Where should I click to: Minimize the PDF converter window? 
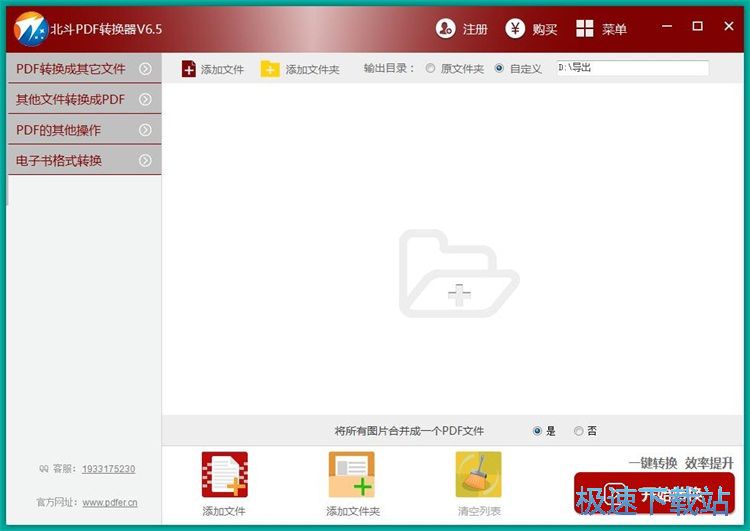[667, 26]
